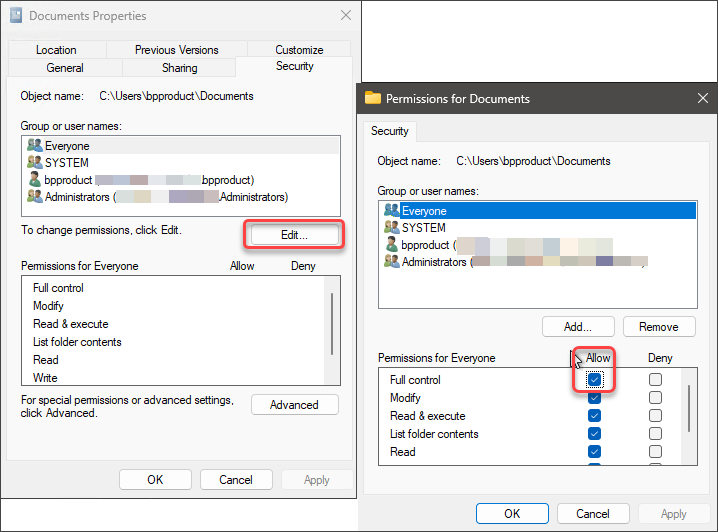Image resolution: width=718 pixels, height=532 pixels.
Task: Switch to the Sharing tab
Action: (x=180, y=68)
